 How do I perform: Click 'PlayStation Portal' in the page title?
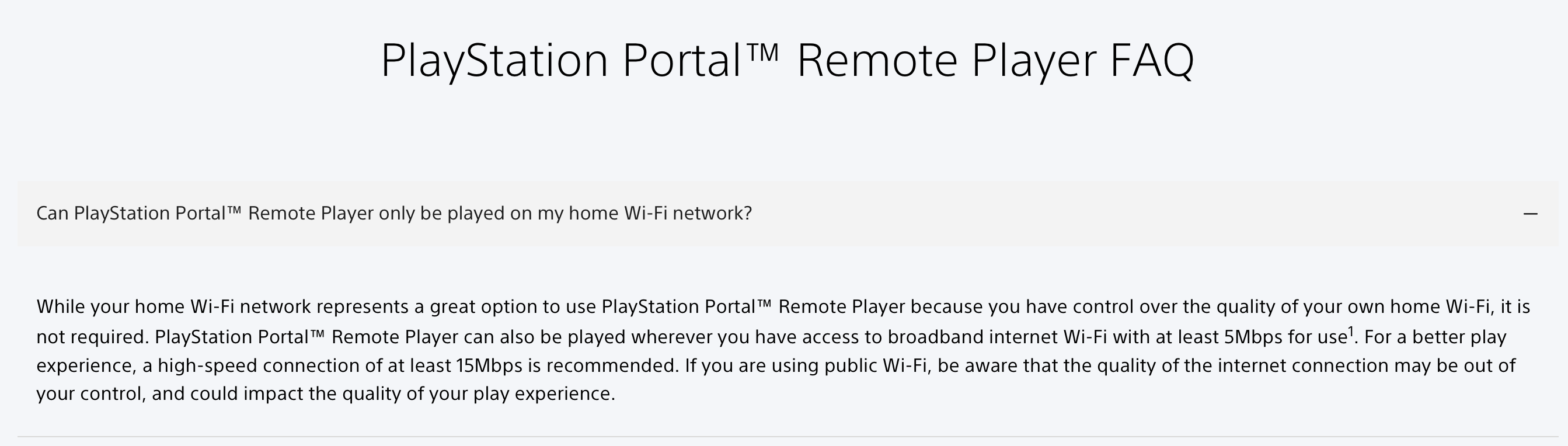click(560, 60)
